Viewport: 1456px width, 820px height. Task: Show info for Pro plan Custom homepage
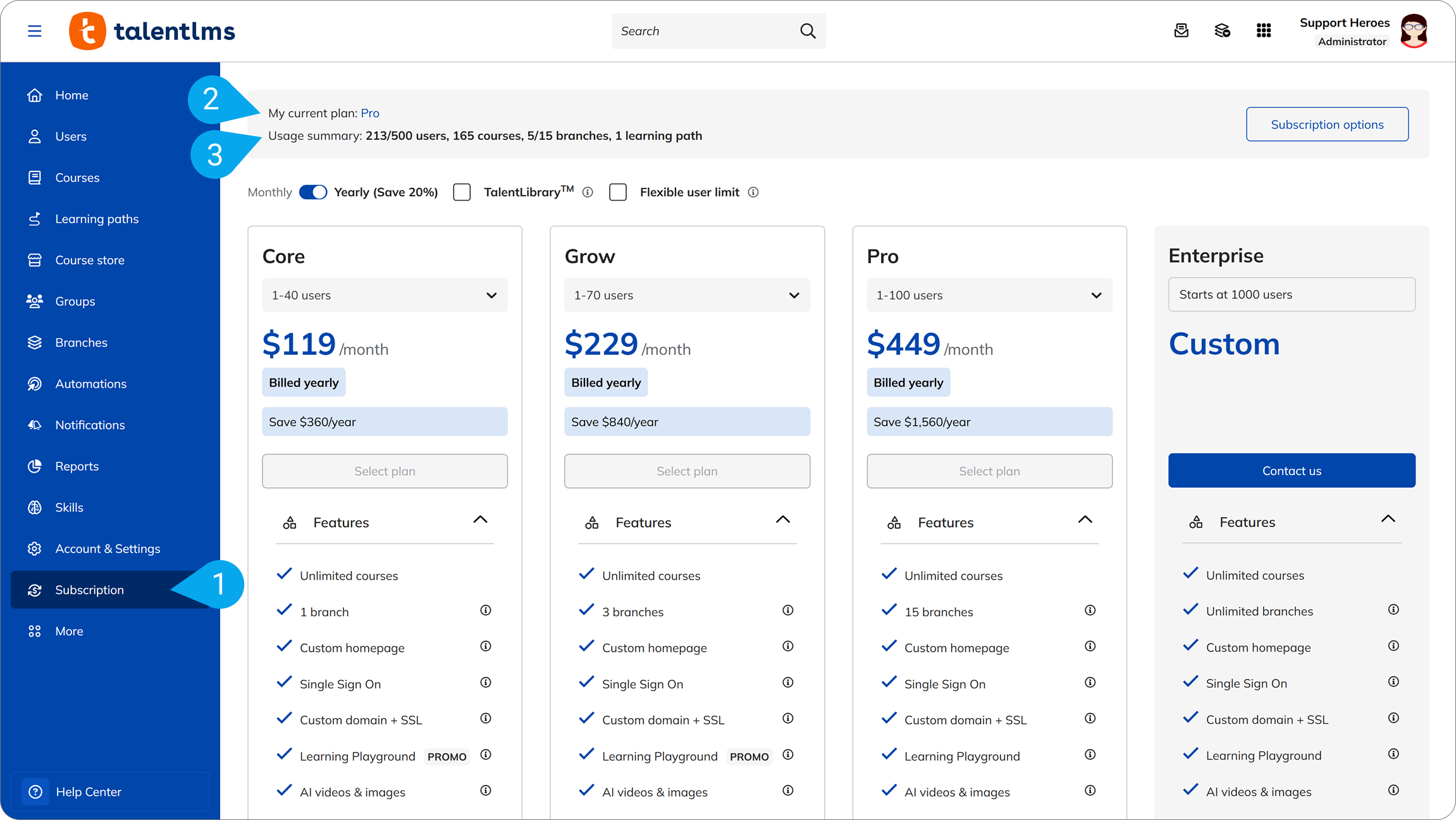click(x=1090, y=647)
